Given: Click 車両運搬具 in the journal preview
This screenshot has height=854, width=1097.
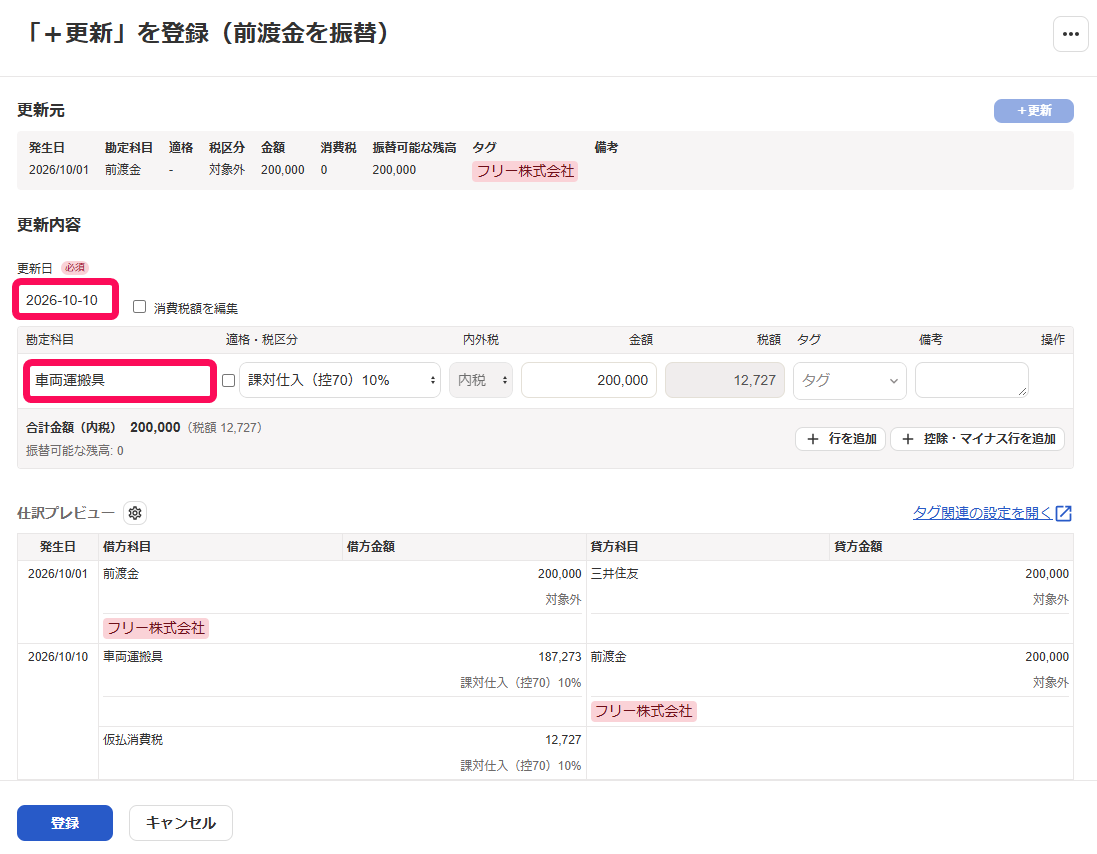Looking at the screenshot, I should 133,657.
